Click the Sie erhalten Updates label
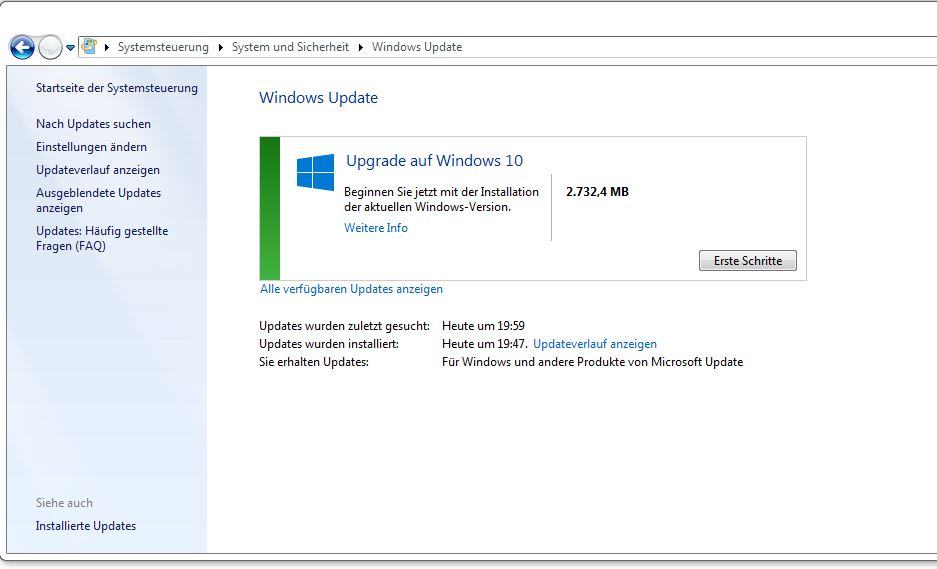 [314, 362]
